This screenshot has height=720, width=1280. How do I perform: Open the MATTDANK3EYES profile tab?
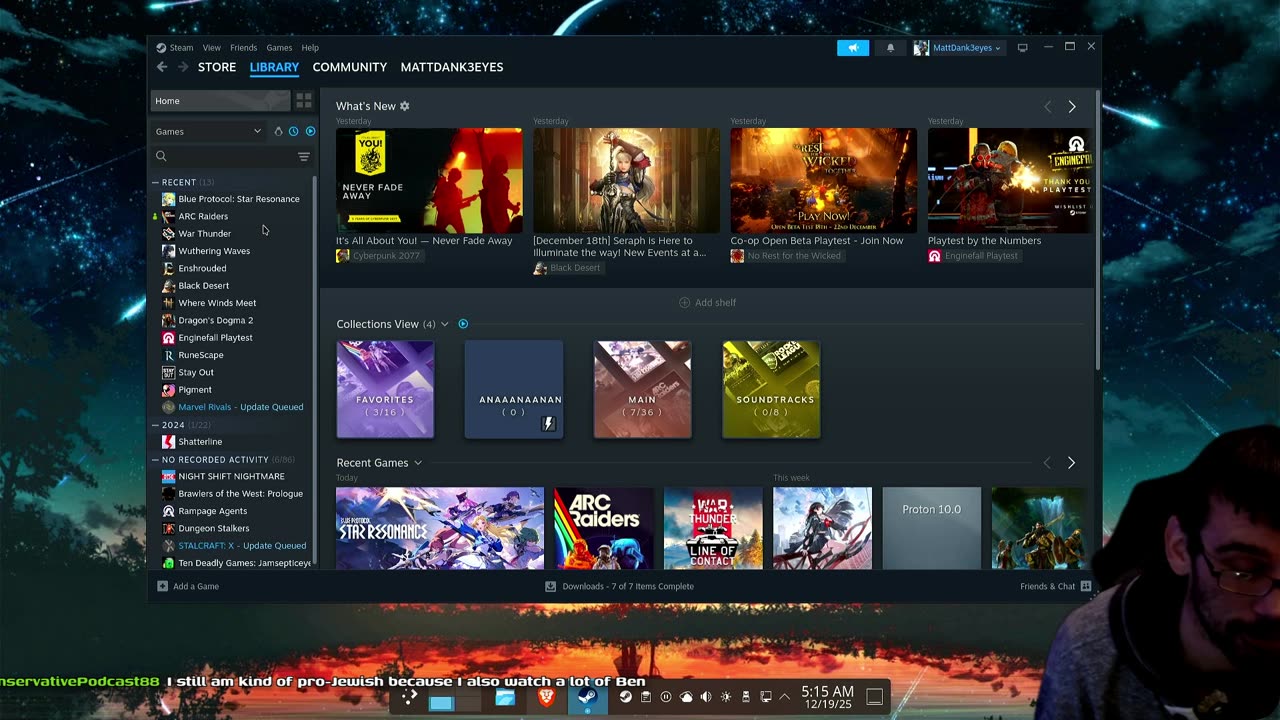[452, 67]
